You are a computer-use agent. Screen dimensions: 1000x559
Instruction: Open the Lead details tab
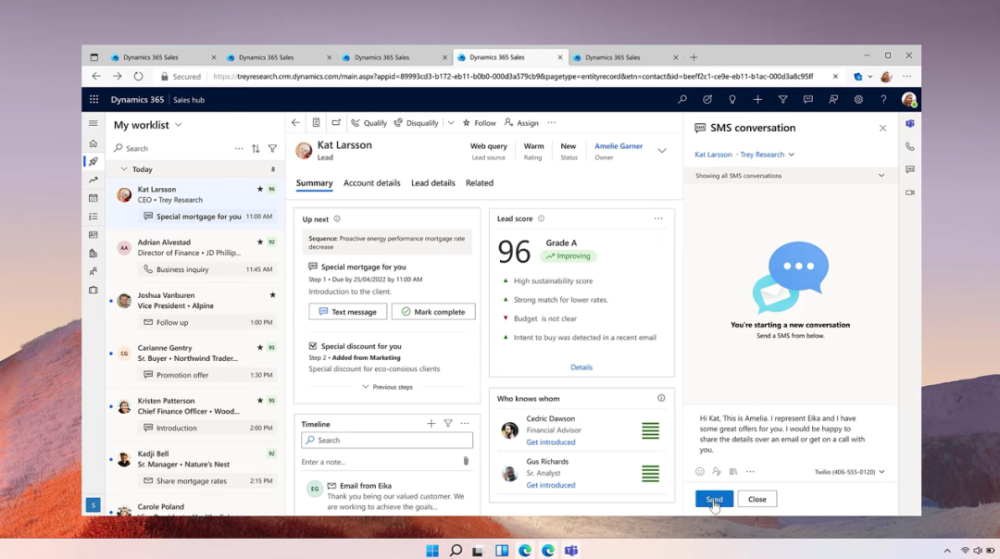(432, 183)
